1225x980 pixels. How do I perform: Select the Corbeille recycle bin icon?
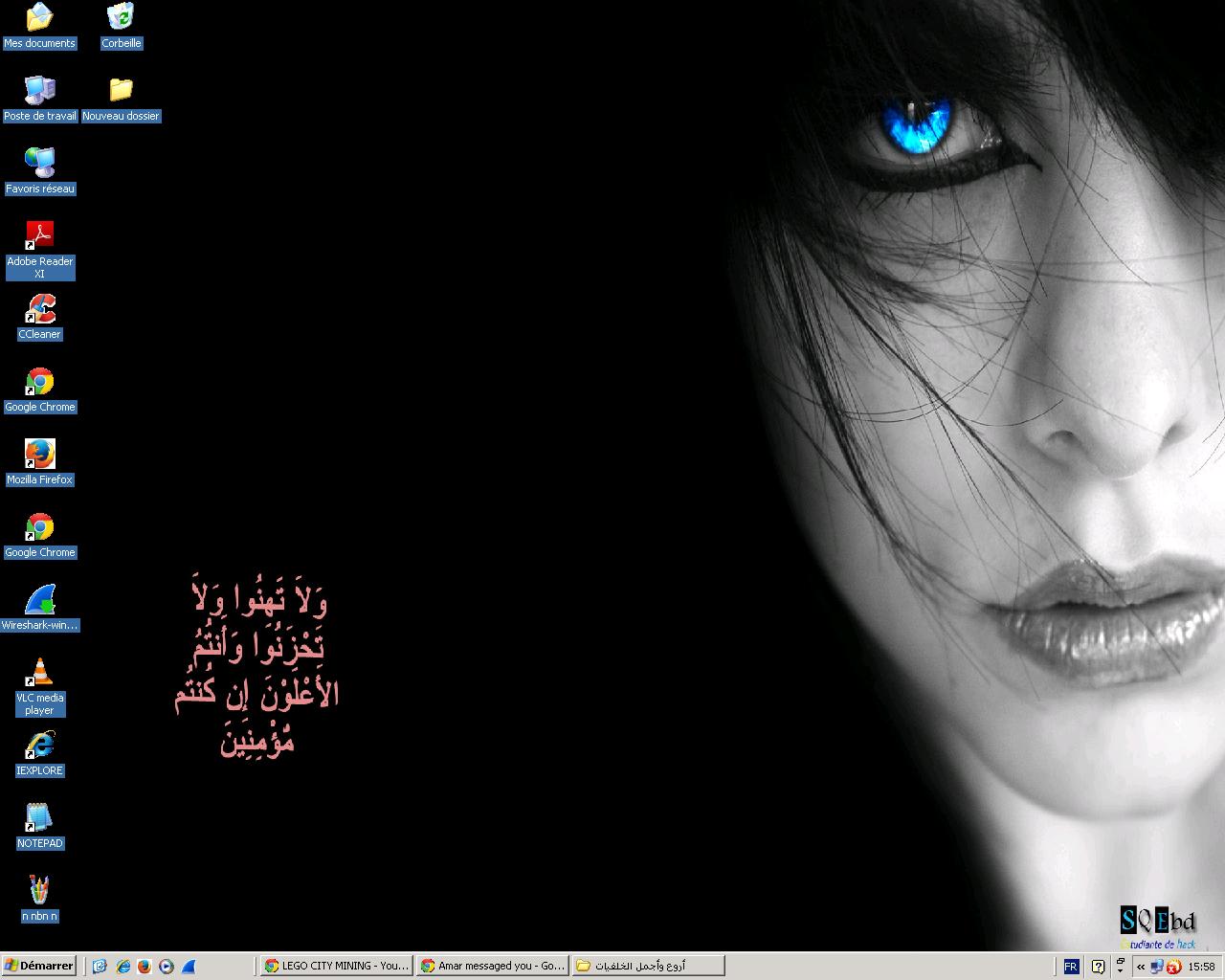click(x=121, y=18)
